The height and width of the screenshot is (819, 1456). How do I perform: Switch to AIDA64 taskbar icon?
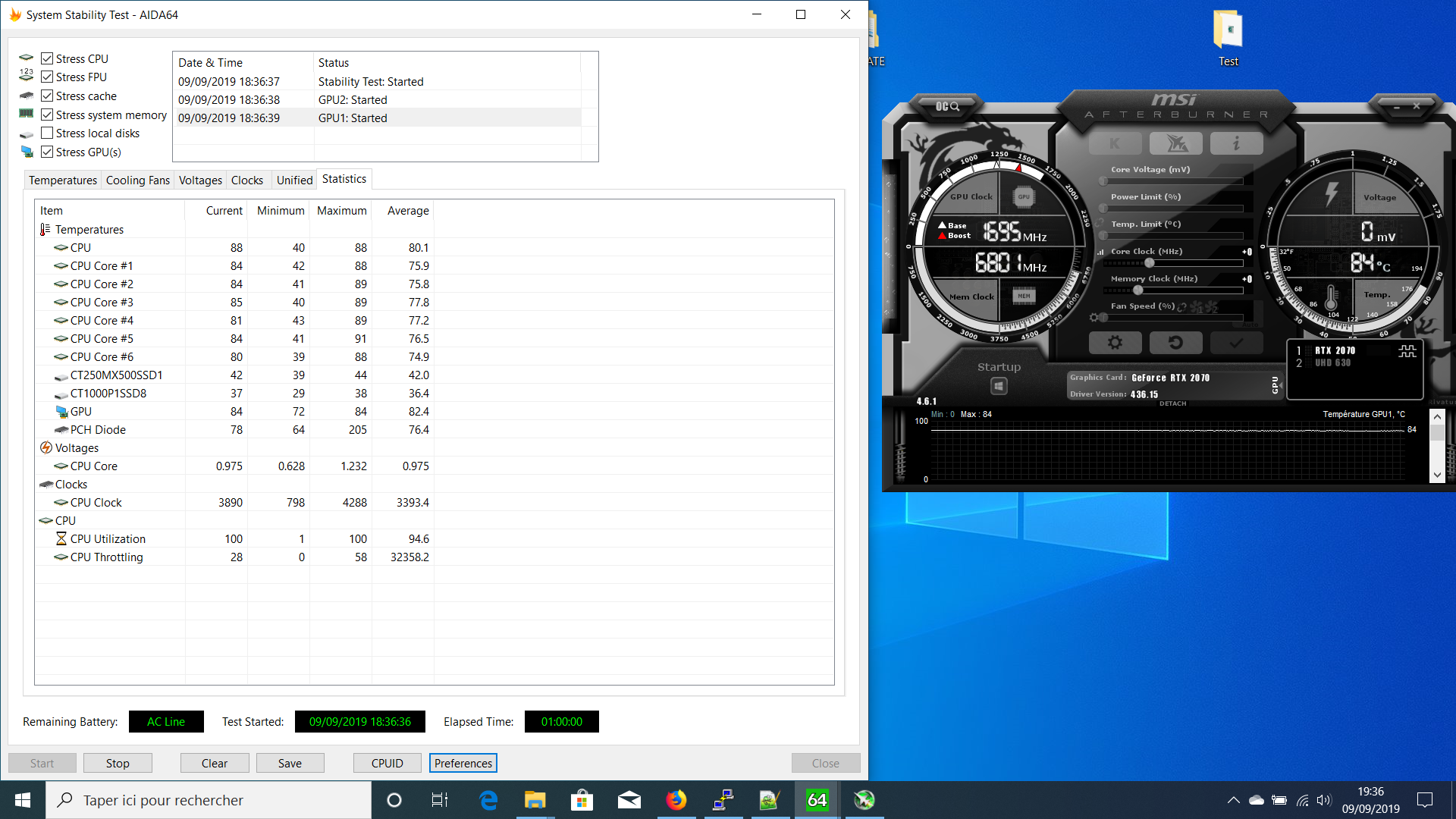click(x=817, y=800)
